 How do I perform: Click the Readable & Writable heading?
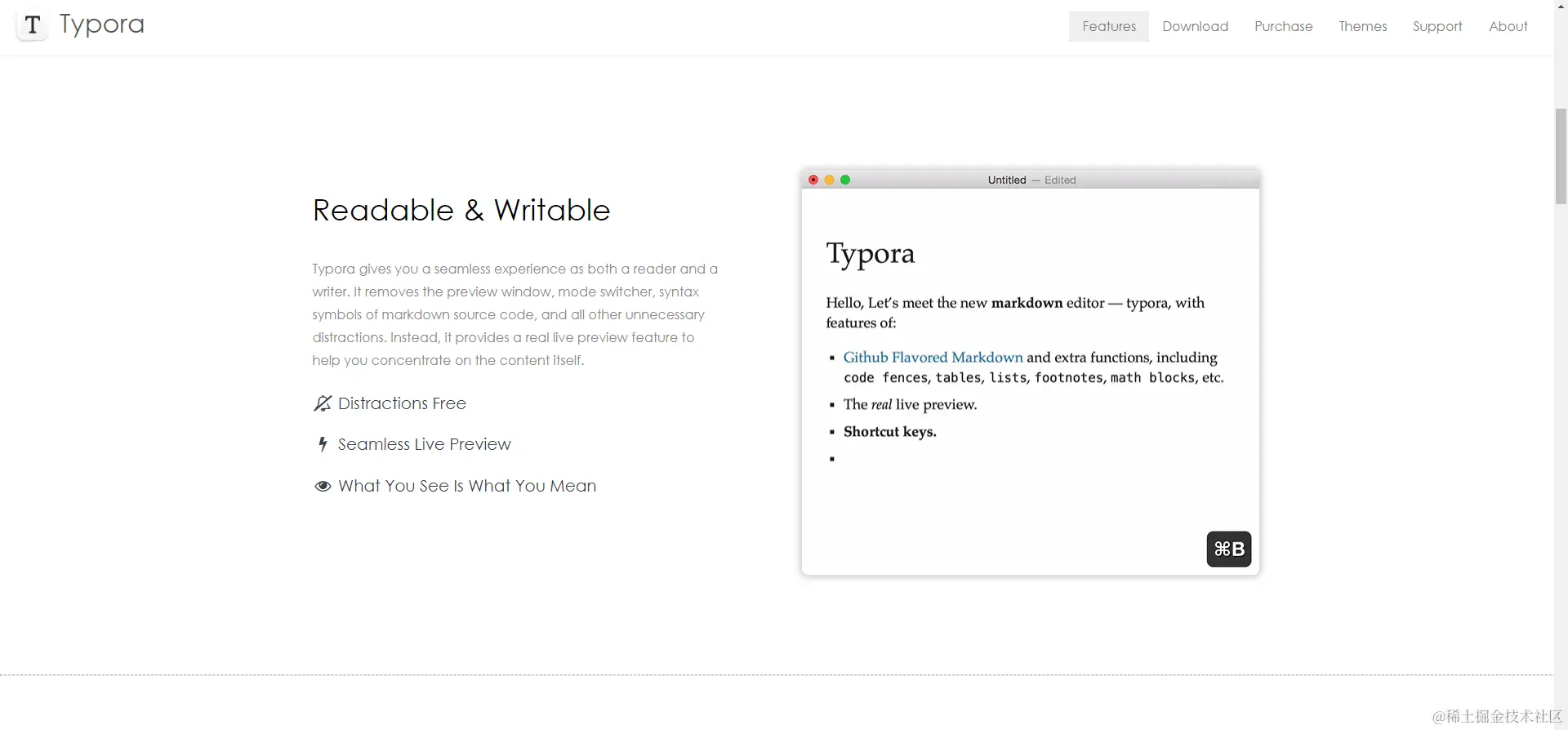[461, 210]
